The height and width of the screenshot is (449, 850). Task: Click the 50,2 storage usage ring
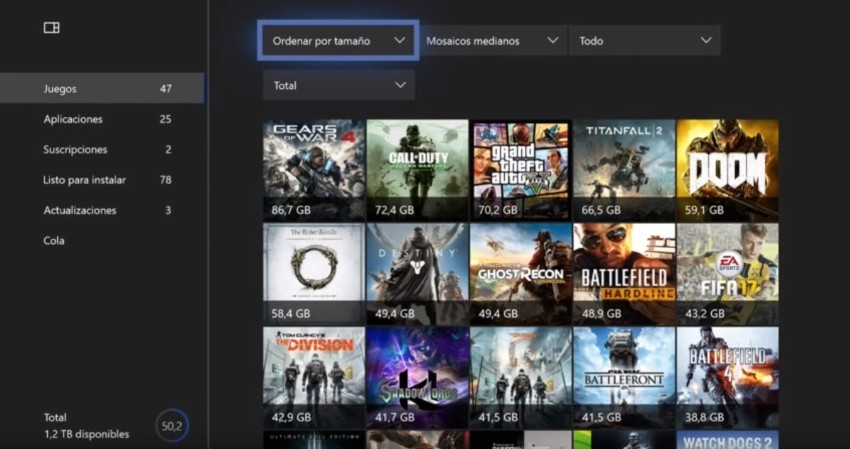pos(172,426)
